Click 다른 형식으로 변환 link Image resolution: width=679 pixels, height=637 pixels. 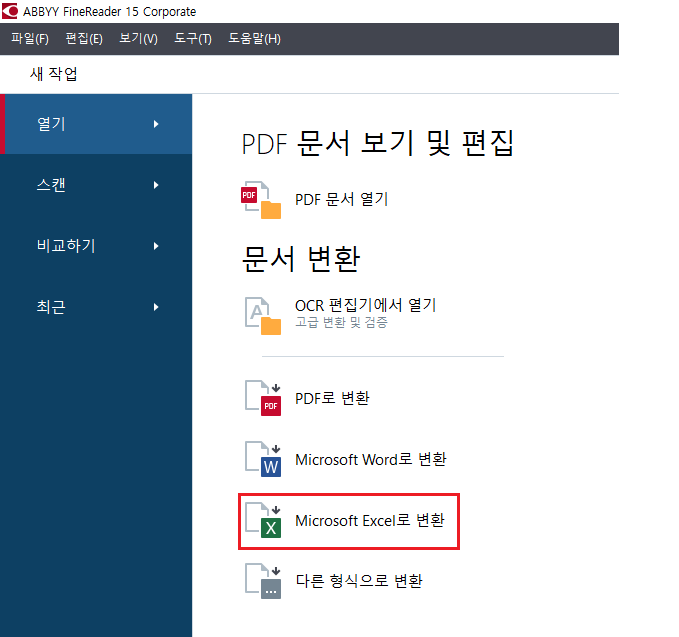(359, 581)
